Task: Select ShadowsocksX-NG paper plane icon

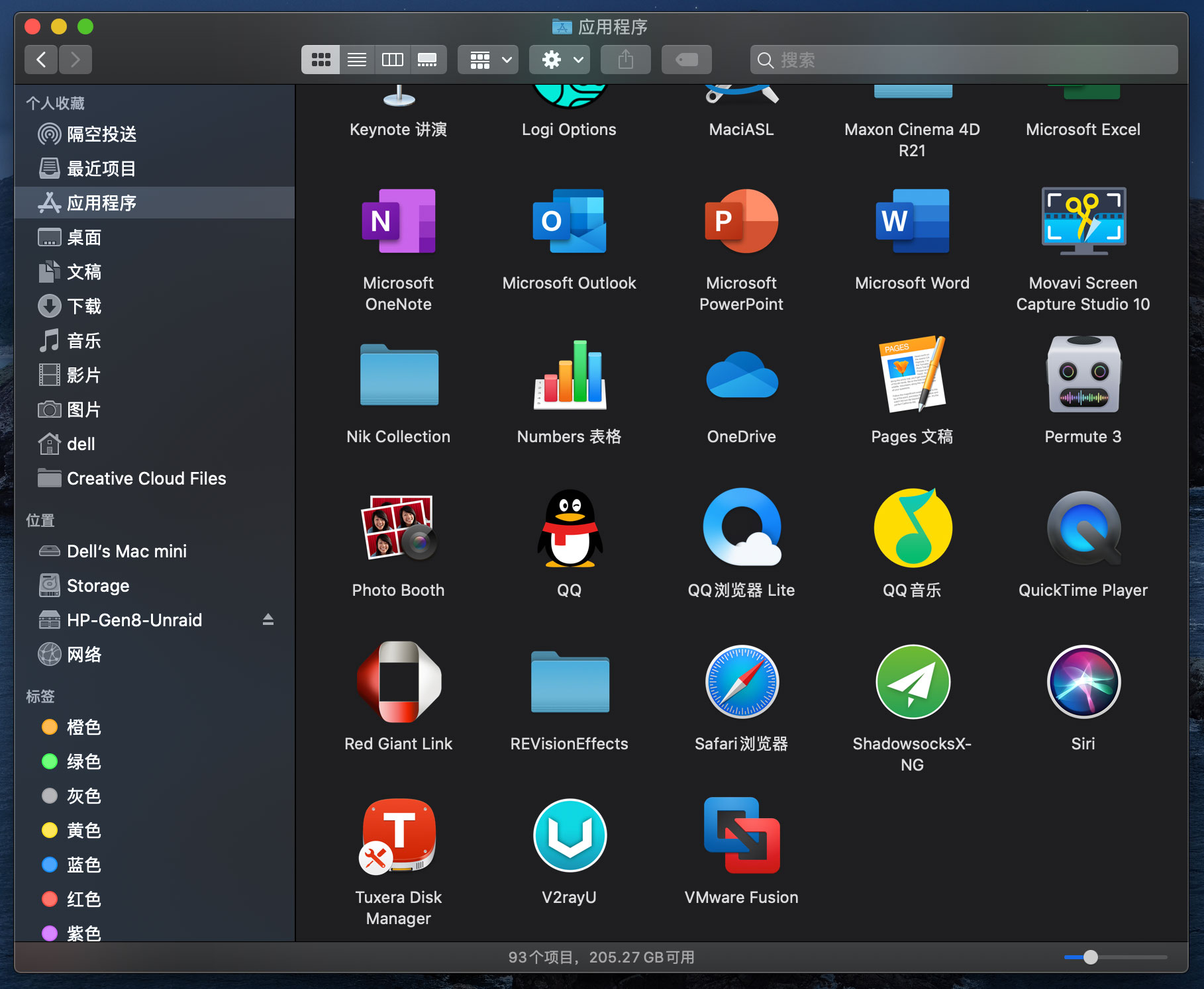Action: click(913, 682)
